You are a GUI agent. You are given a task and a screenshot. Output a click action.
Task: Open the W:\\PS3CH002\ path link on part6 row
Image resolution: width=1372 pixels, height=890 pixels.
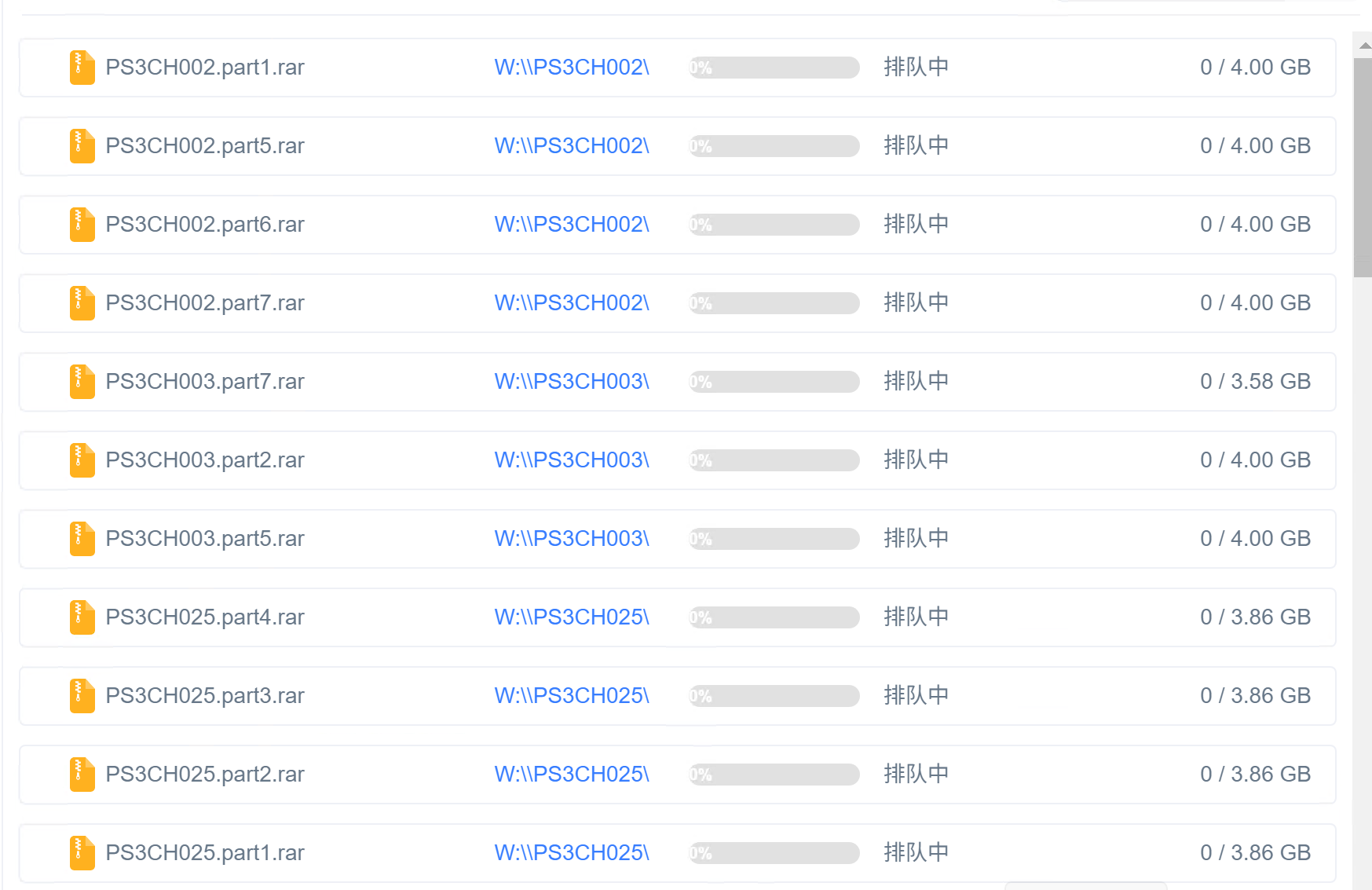(x=571, y=225)
